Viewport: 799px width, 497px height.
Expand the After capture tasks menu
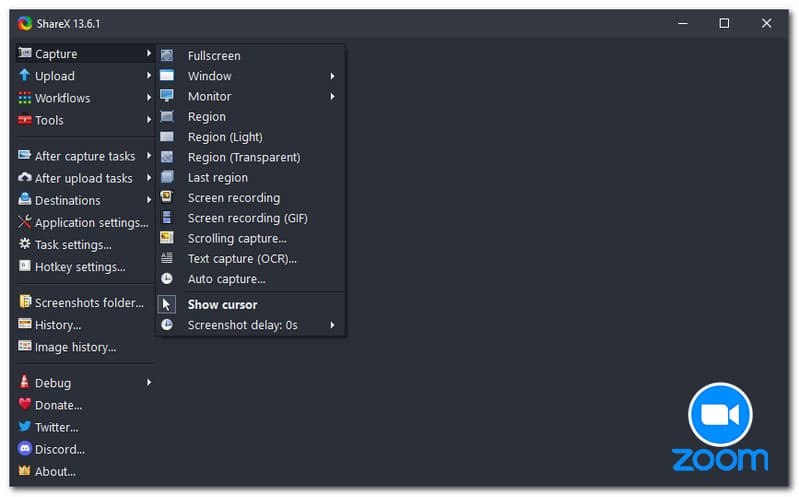(84, 156)
